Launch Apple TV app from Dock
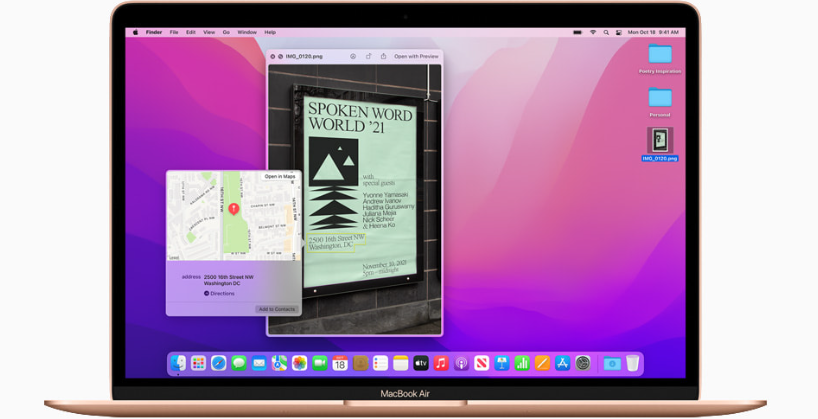The width and height of the screenshot is (818, 419). 421,363
